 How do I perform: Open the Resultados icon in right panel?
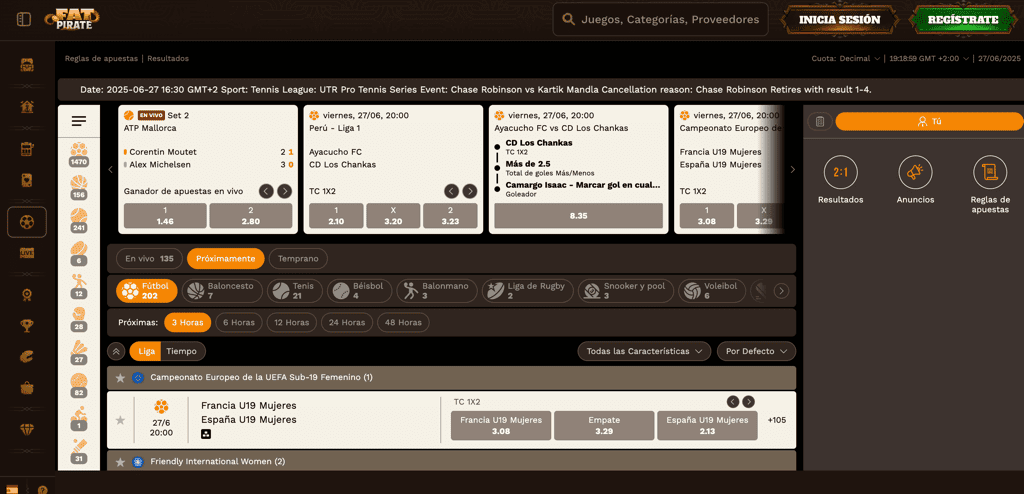point(840,173)
